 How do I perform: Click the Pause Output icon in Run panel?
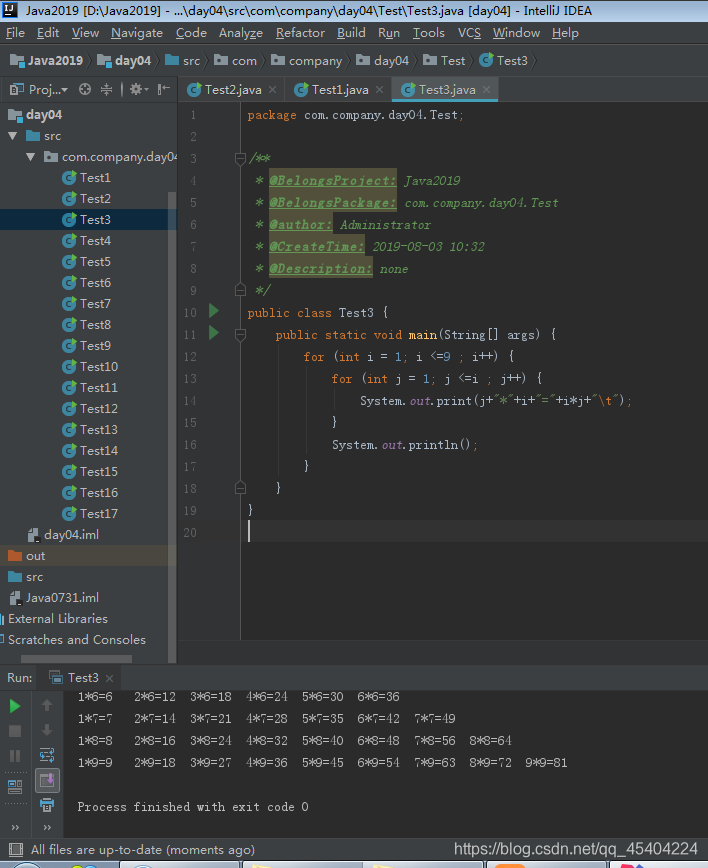tap(15, 756)
